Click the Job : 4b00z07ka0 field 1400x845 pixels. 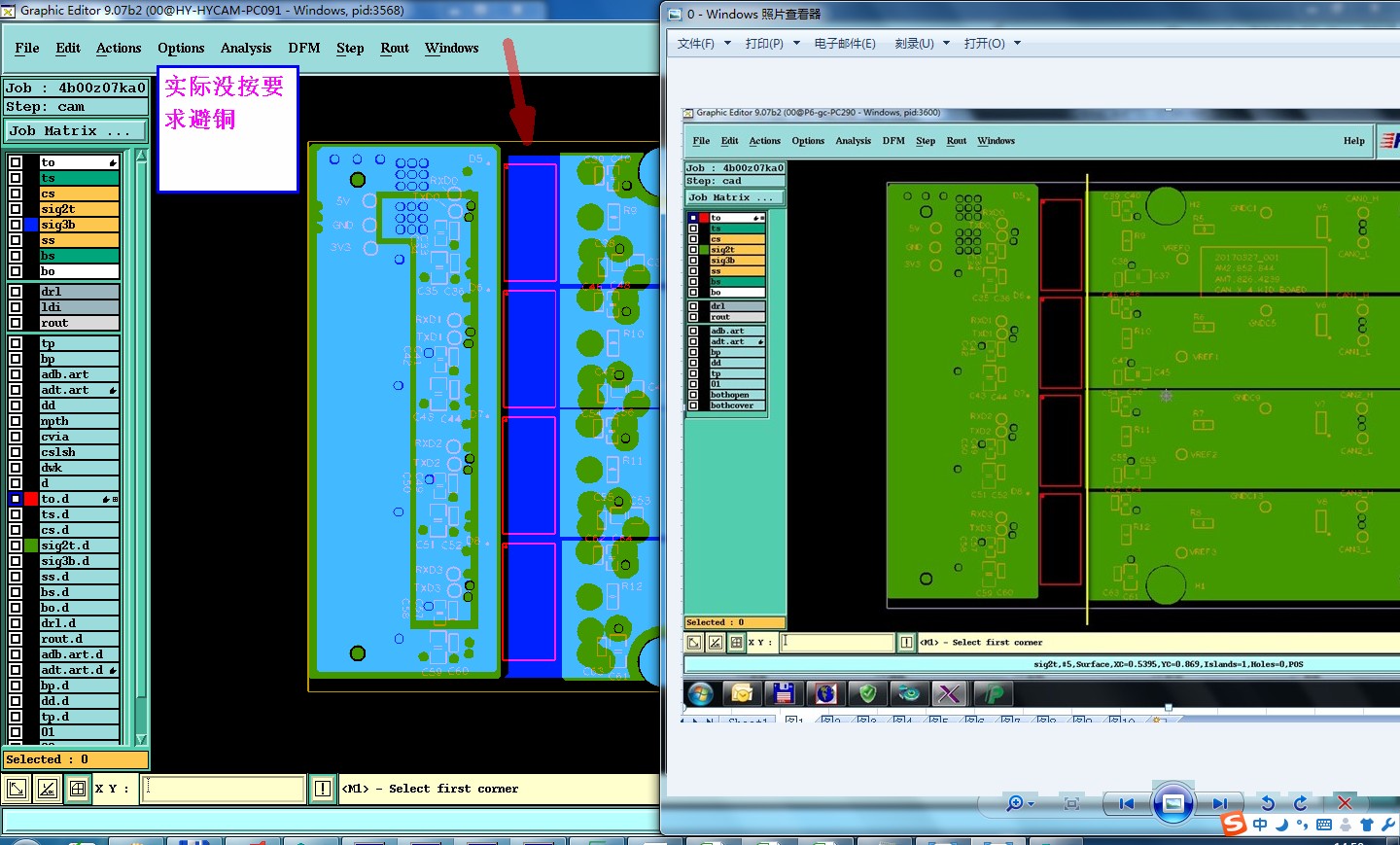tap(77, 88)
